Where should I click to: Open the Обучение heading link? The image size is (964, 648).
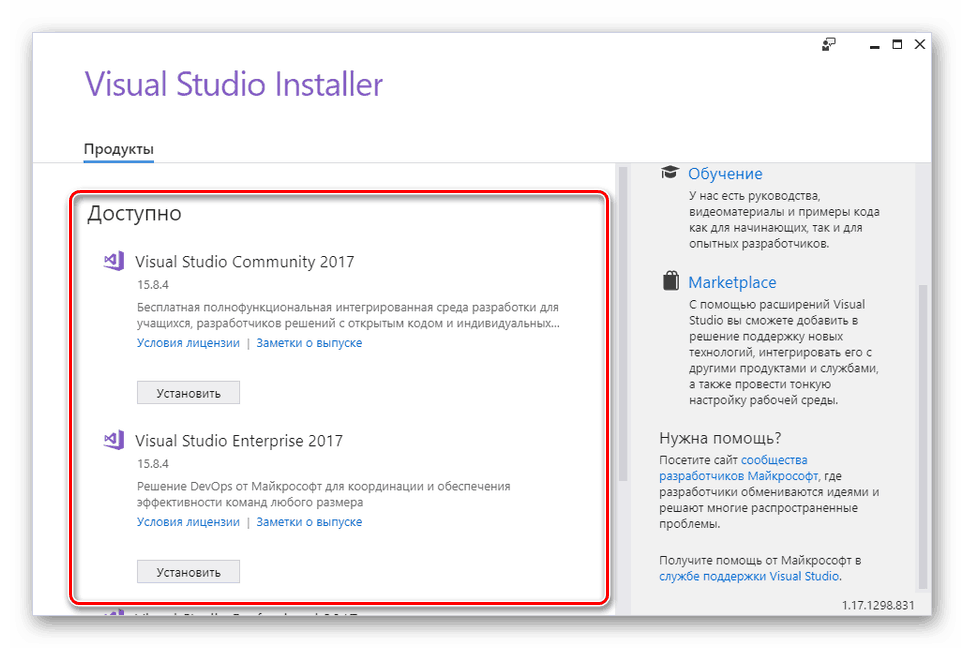[x=725, y=174]
